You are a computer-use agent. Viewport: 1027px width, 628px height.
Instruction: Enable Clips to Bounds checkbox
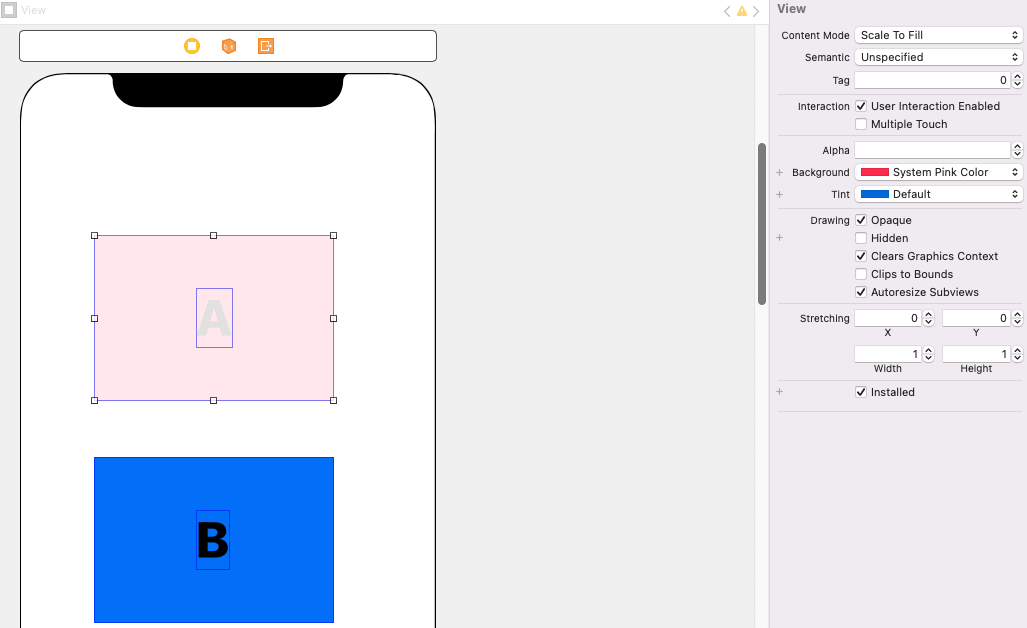(861, 274)
